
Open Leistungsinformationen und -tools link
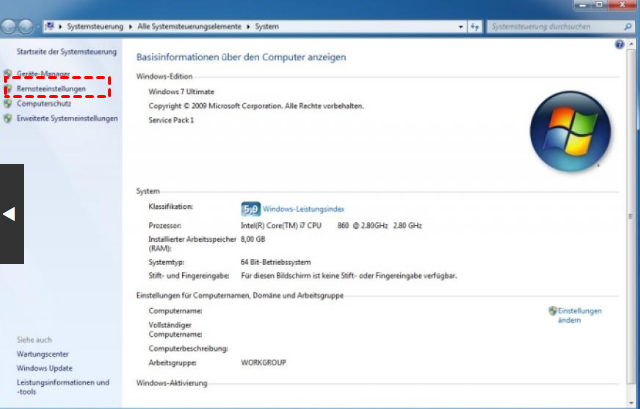click(x=63, y=387)
